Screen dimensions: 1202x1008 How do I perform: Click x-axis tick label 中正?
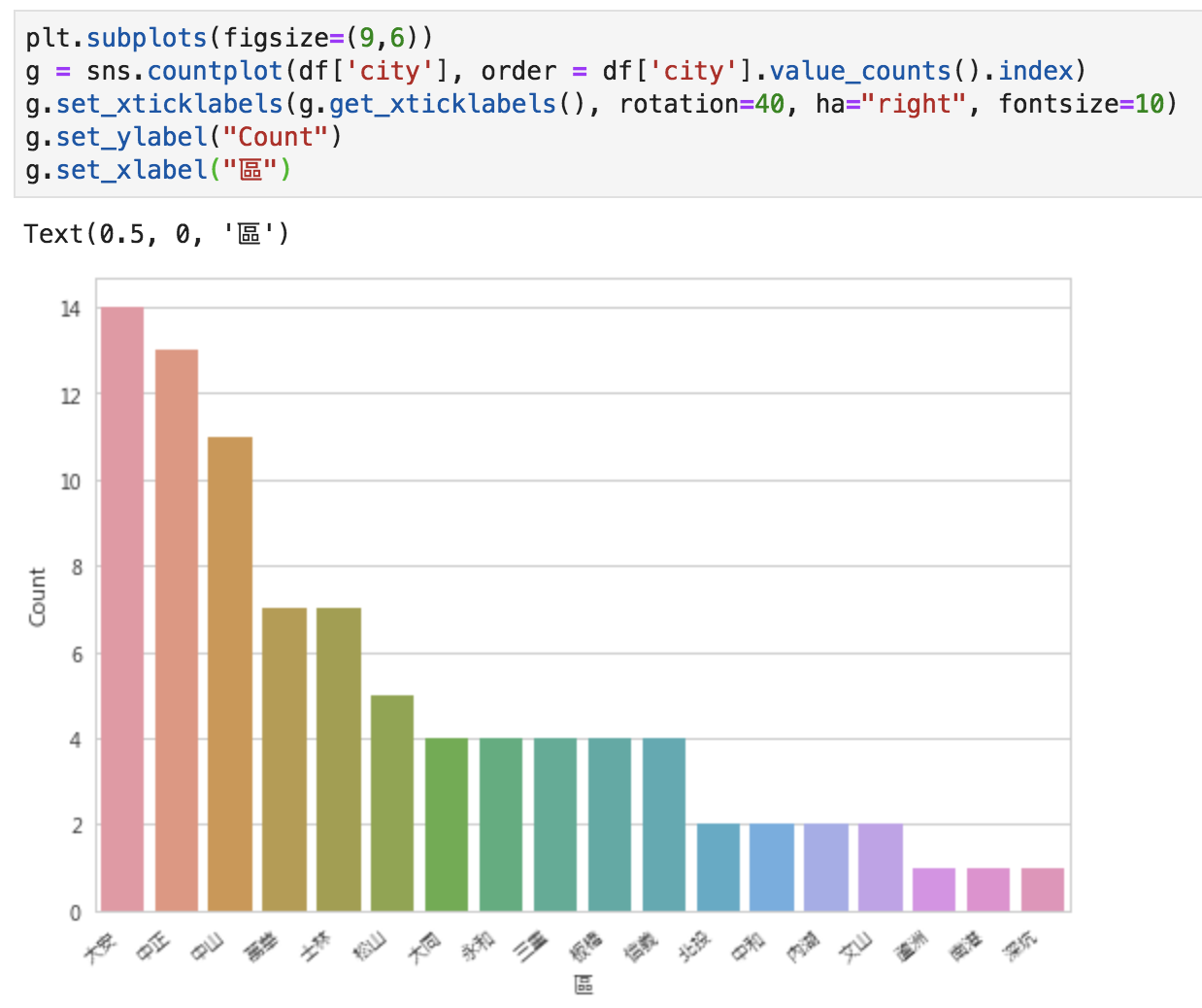[x=151, y=947]
